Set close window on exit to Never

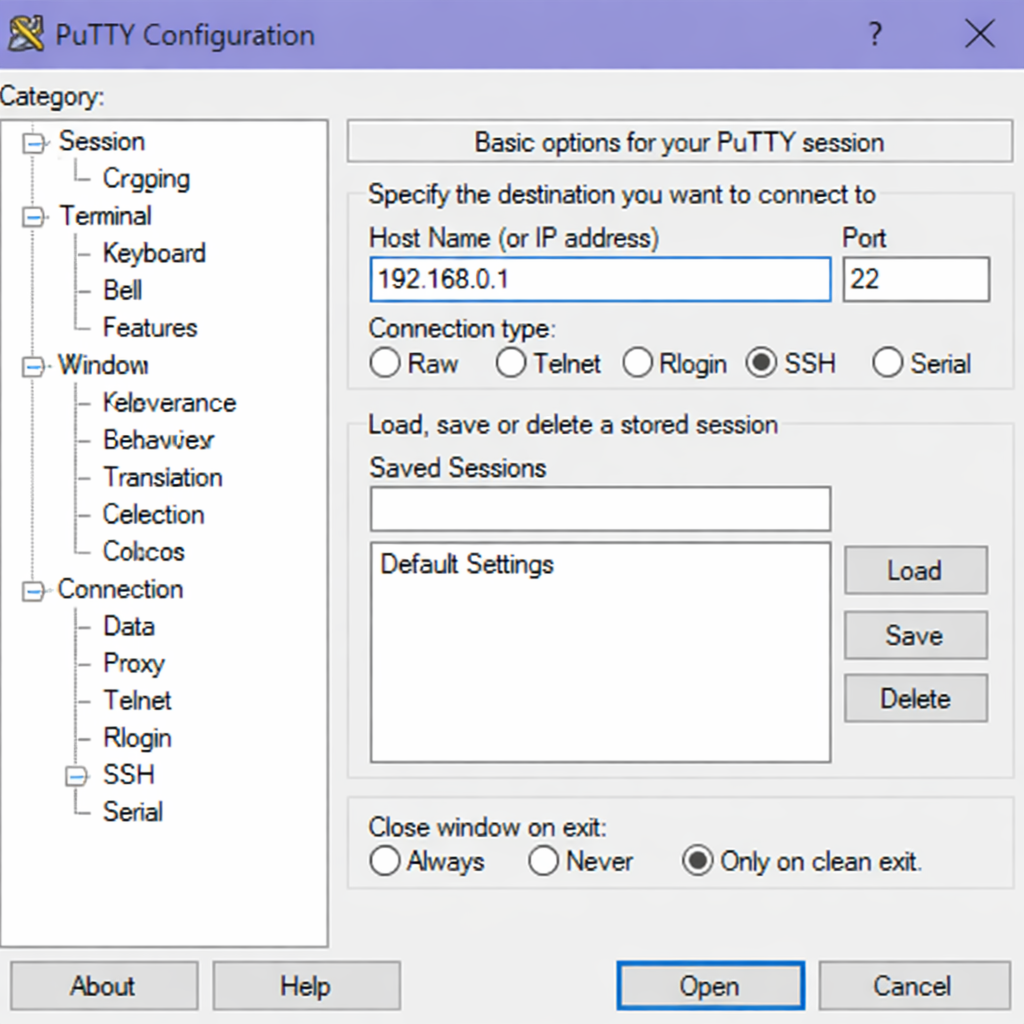coord(544,861)
